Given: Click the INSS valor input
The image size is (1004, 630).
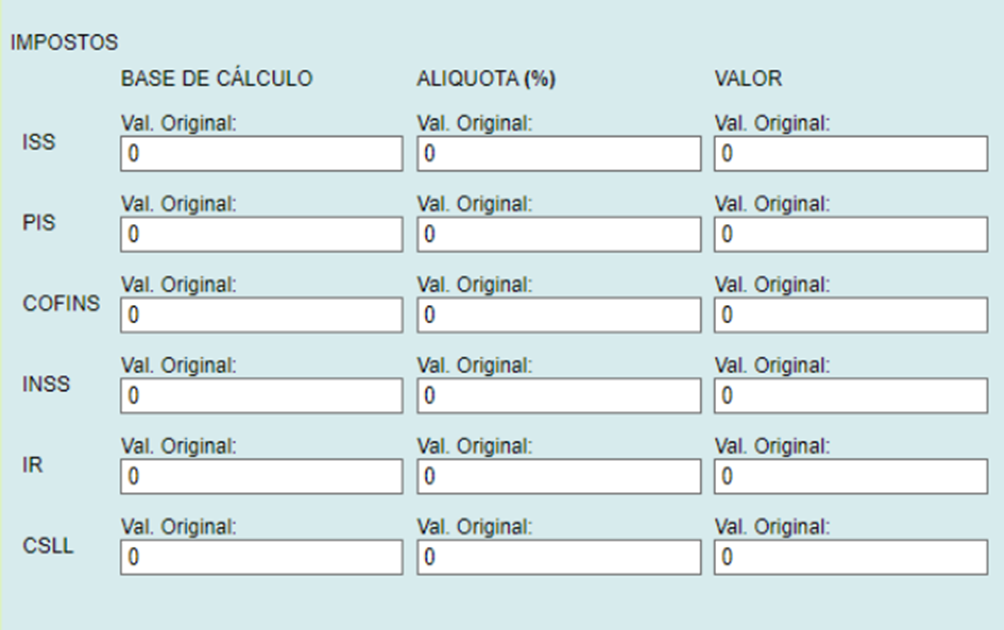Looking at the screenshot, I should coord(851,397).
